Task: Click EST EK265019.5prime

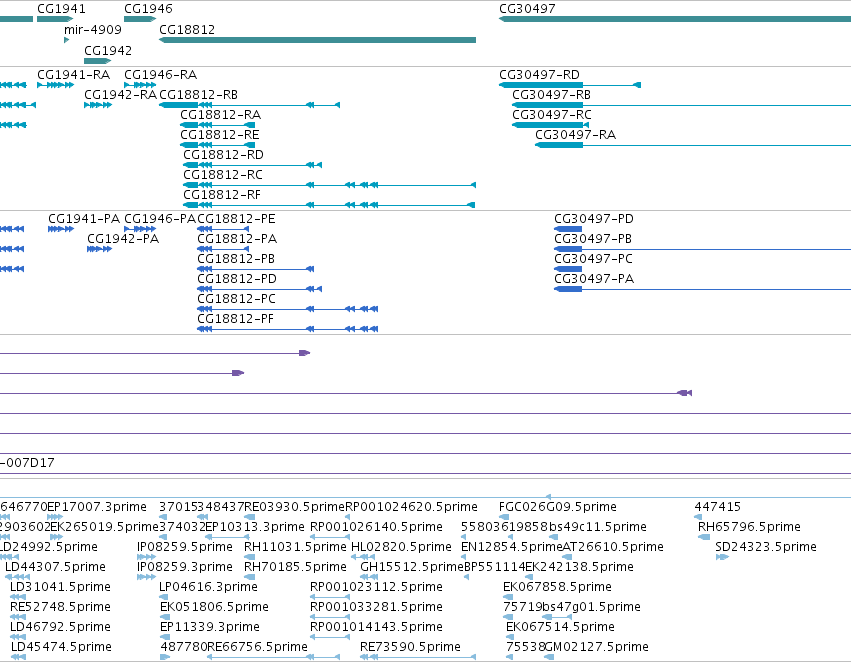Action: (104, 527)
